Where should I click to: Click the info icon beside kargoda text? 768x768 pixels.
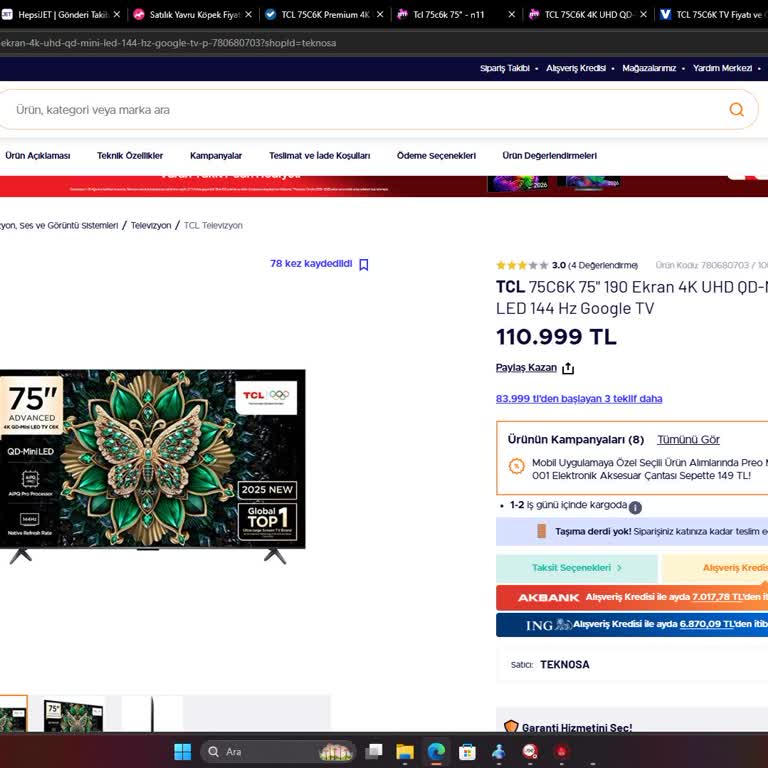[x=635, y=507]
